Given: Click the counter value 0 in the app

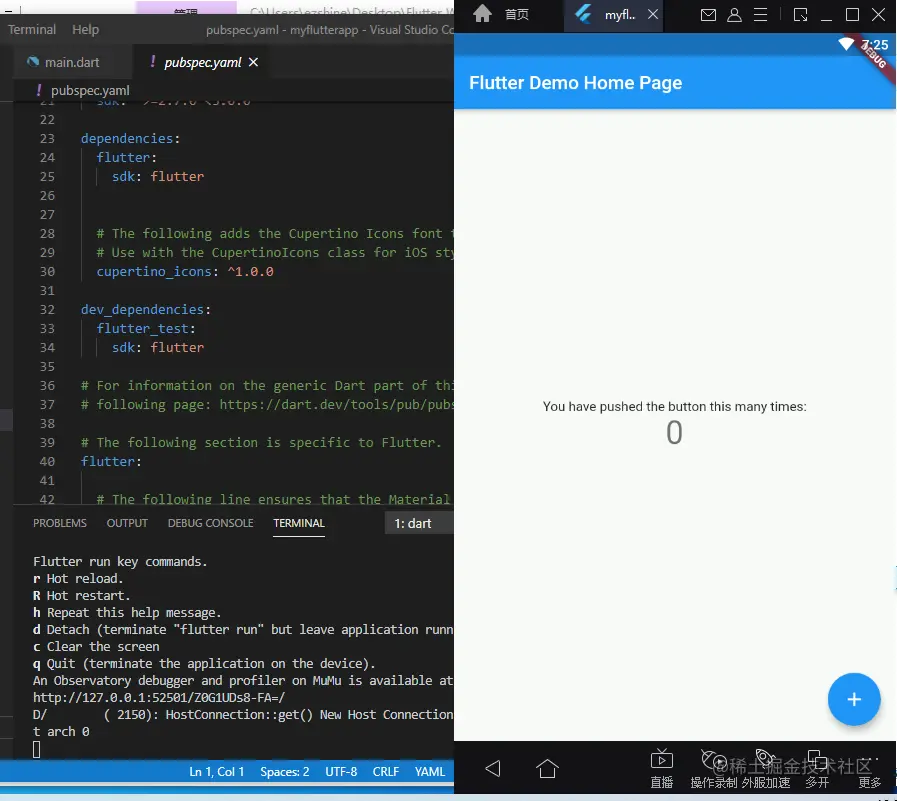Looking at the screenshot, I should point(674,433).
